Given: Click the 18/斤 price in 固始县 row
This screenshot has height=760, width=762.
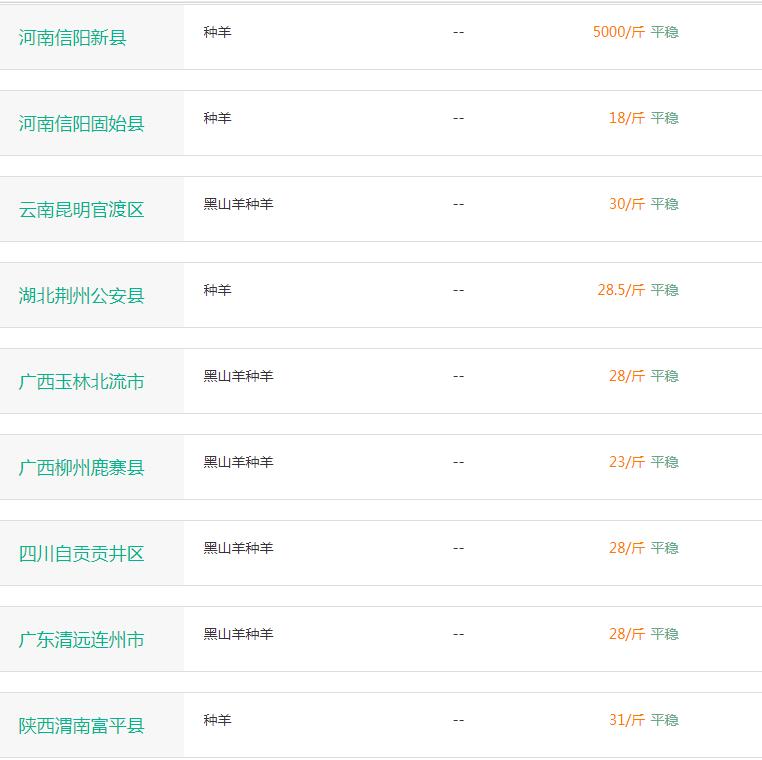Looking at the screenshot, I should pos(627,118).
